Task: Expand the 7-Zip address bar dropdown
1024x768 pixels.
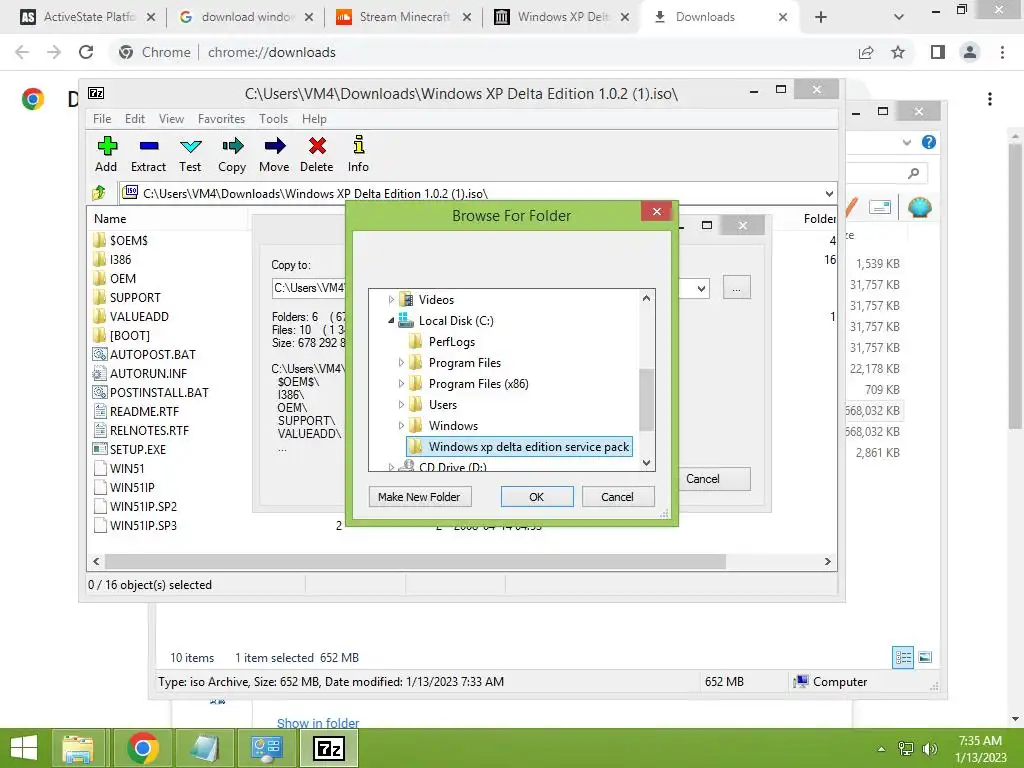Action: tap(829, 193)
